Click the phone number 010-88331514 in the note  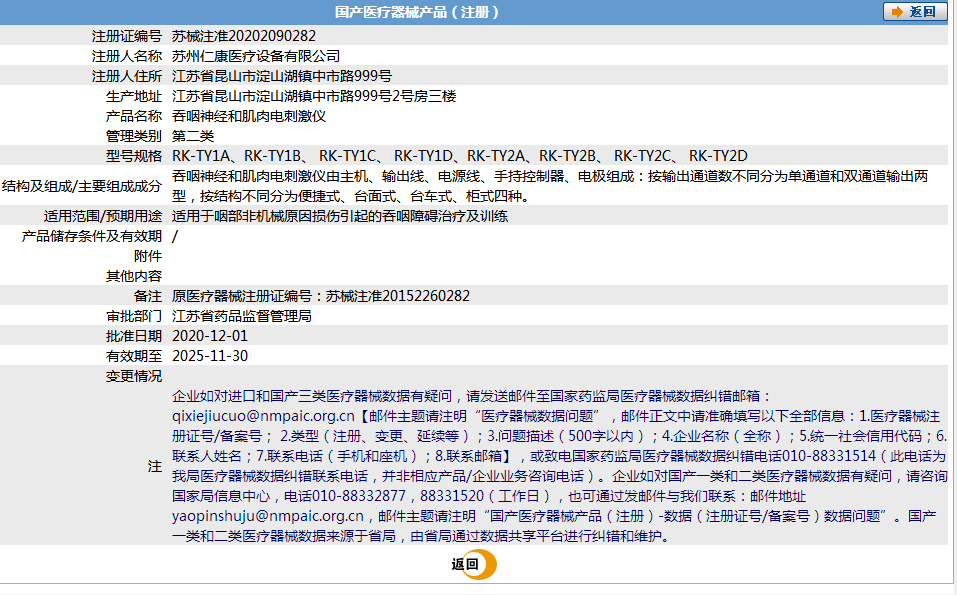[x=829, y=456]
